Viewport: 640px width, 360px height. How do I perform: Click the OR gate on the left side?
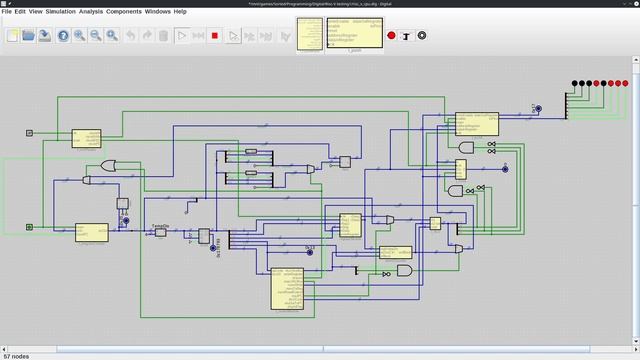108,166
